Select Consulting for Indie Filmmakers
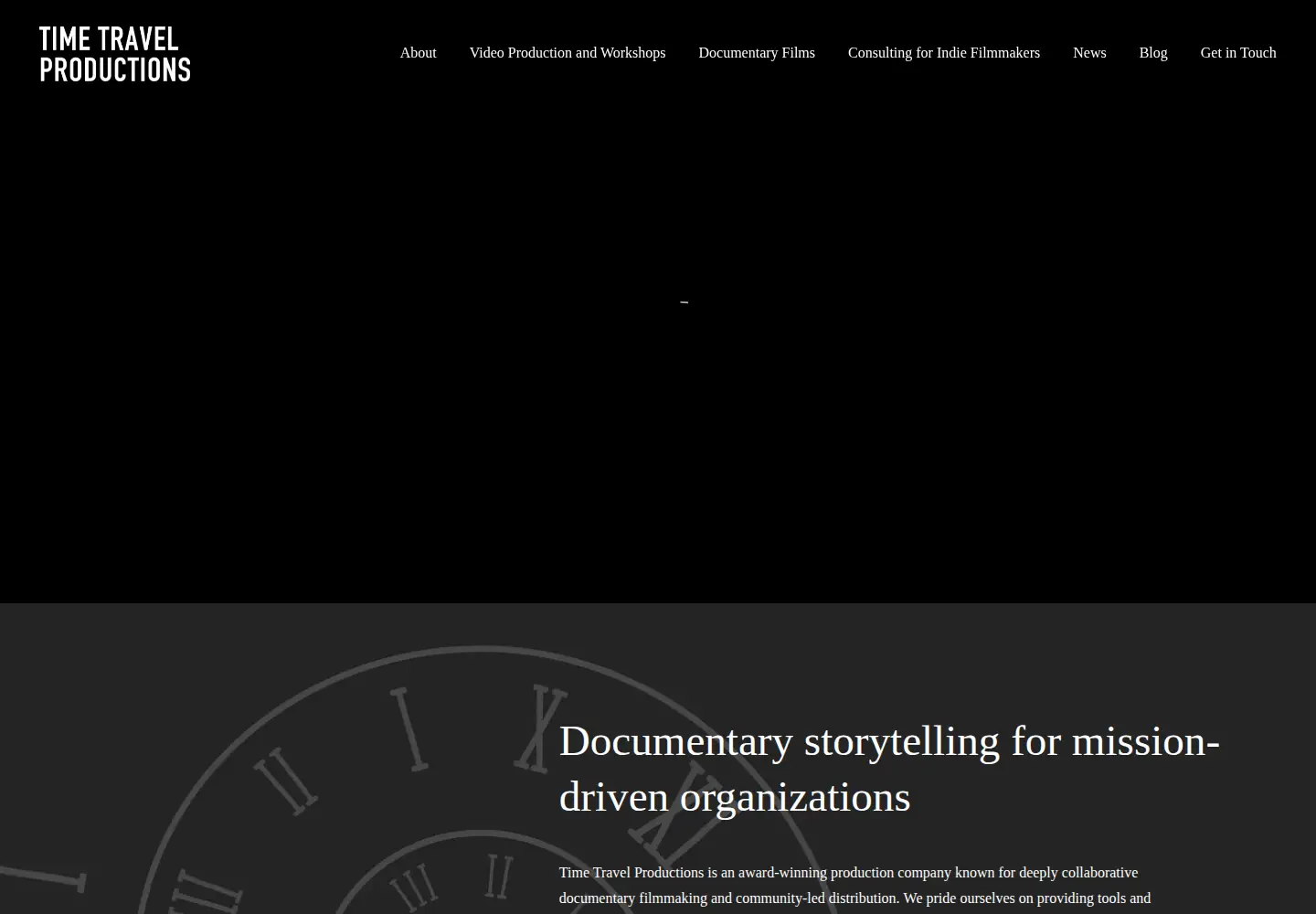 (944, 53)
